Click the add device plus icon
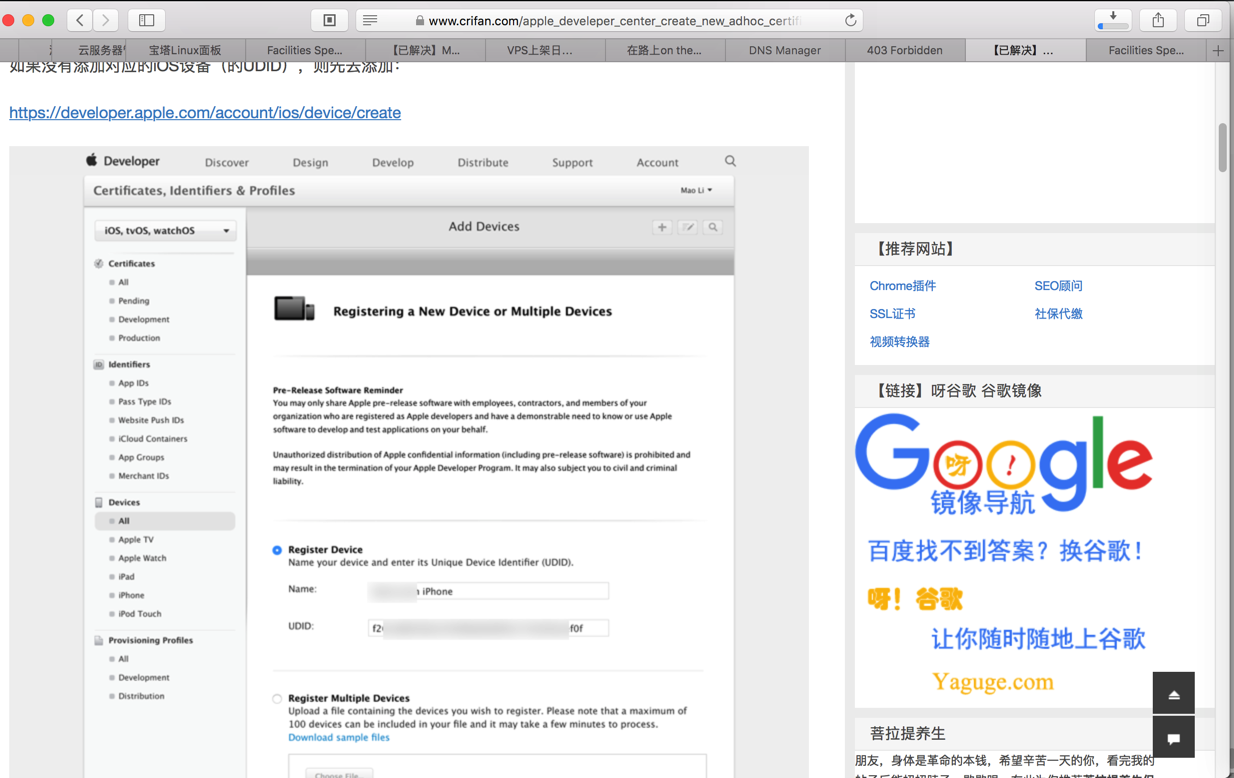The height and width of the screenshot is (778, 1234). click(662, 227)
